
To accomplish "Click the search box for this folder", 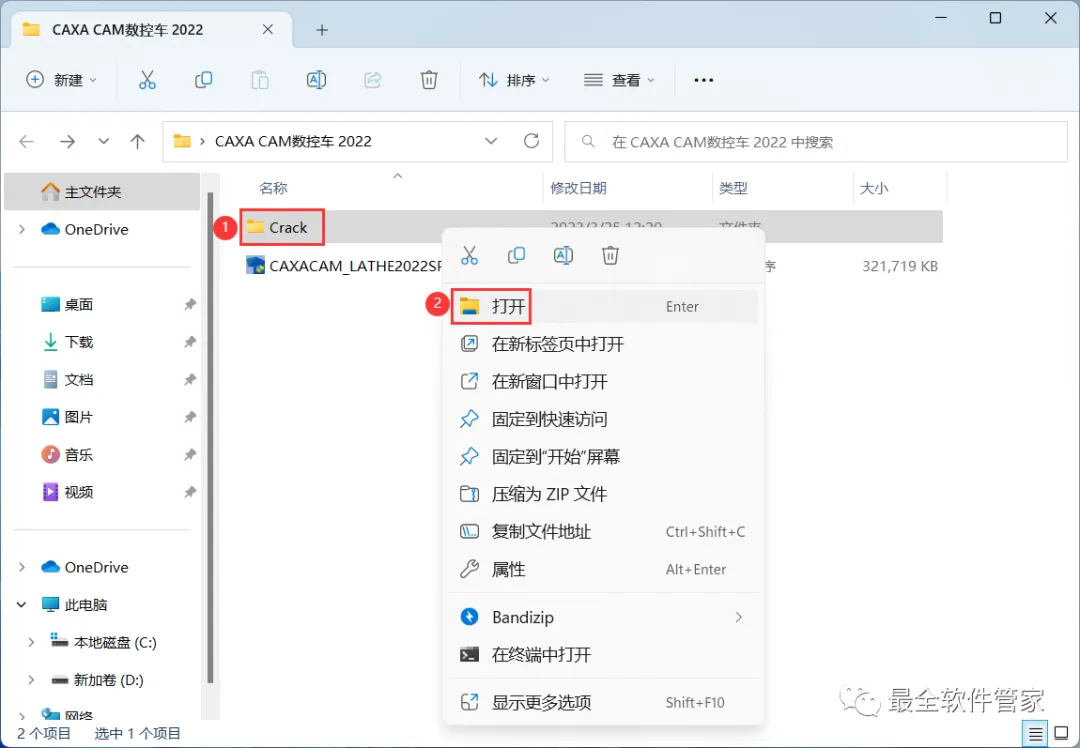I will click(816, 142).
